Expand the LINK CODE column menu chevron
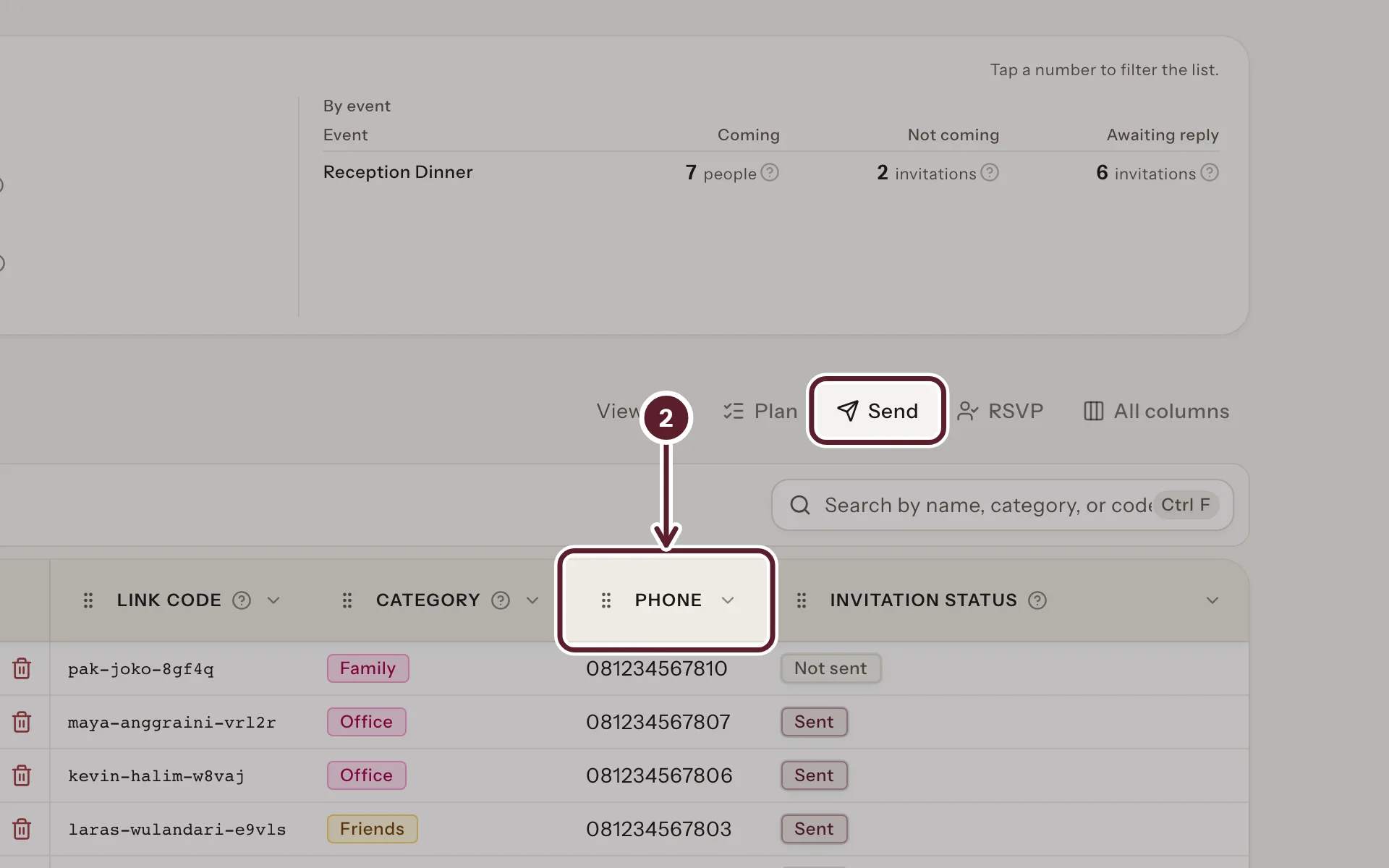1389x868 pixels. pos(273,600)
